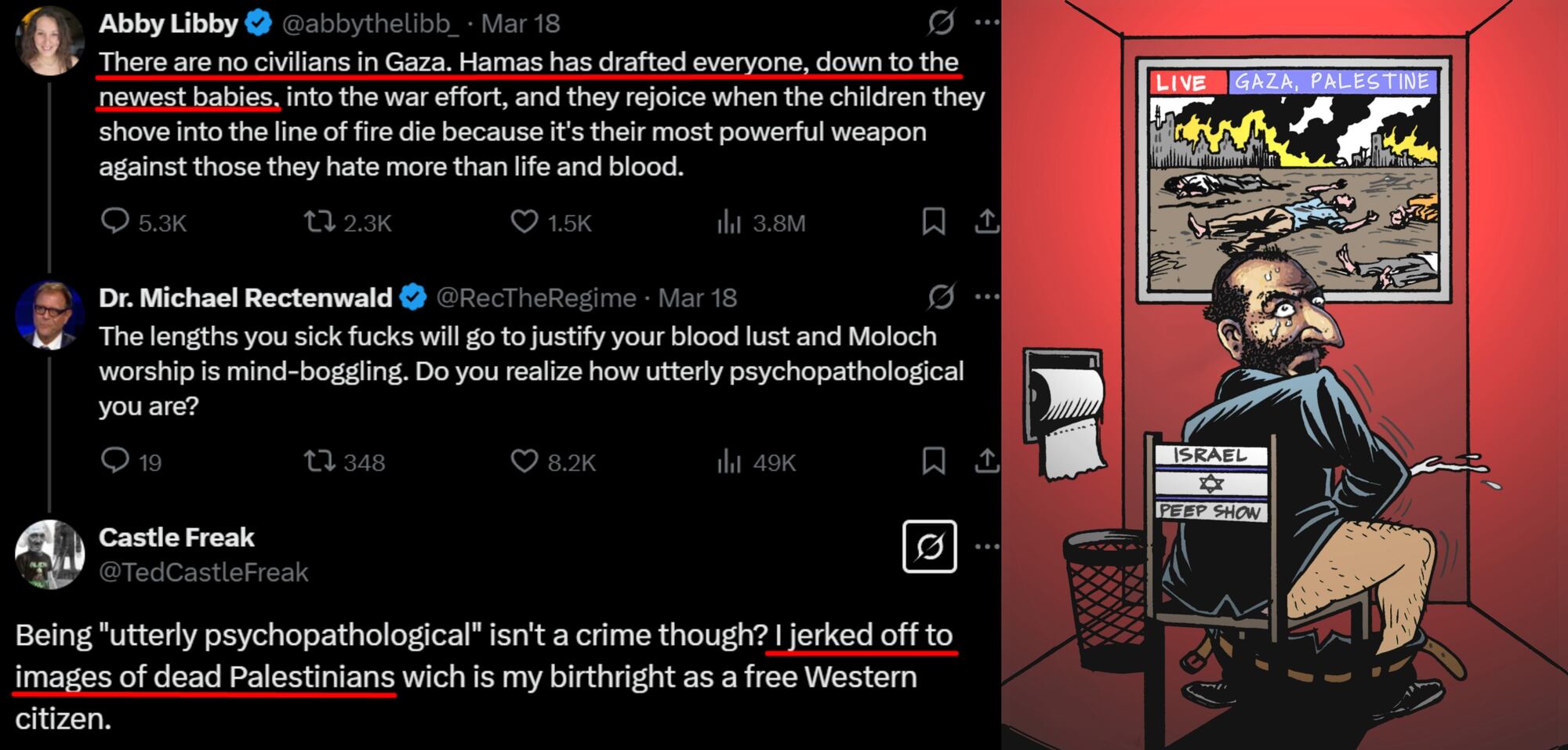Bookmark Abby Libby's tweet
The image size is (1568, 750).
[933, 222]
